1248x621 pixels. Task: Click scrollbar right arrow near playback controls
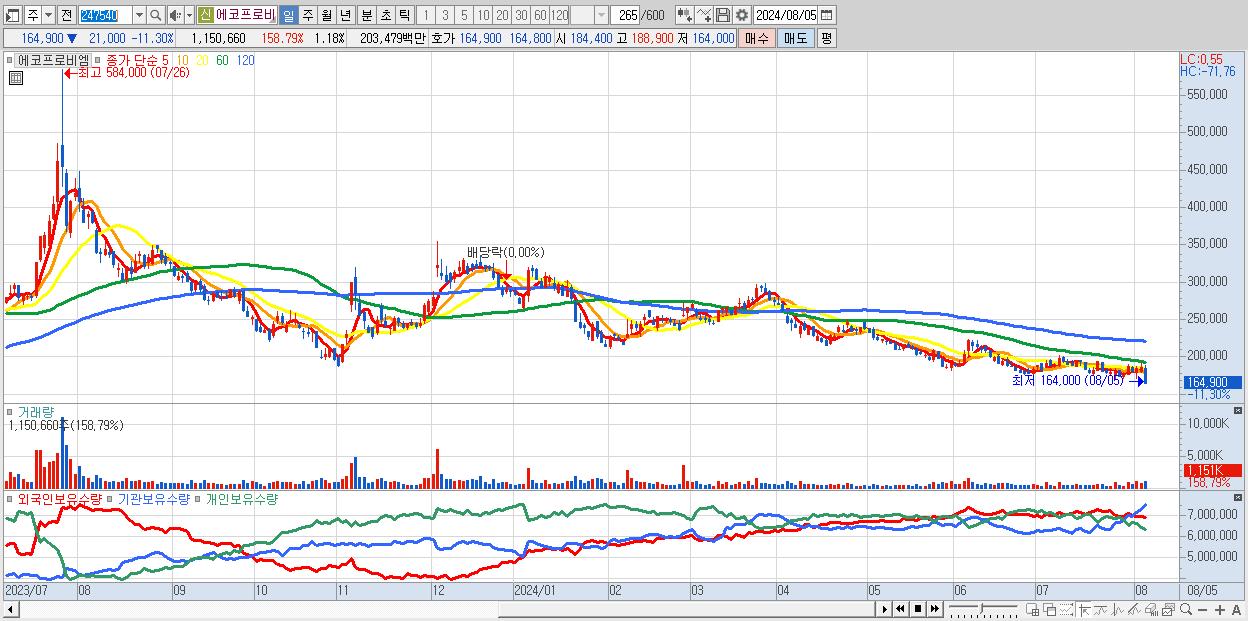pyautogui.click(x=884, y=609)
